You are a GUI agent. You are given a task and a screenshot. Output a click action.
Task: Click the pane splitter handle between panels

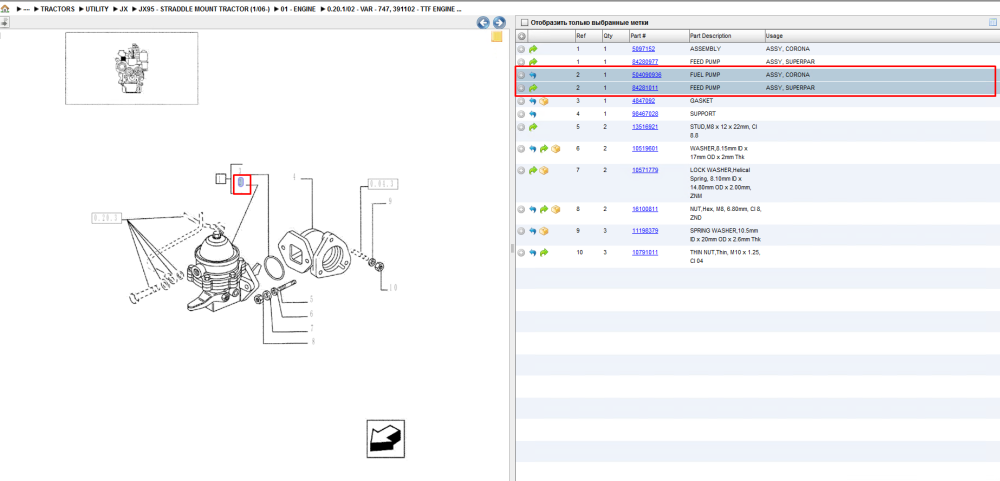pyautogui.click(x=512, y=248)
